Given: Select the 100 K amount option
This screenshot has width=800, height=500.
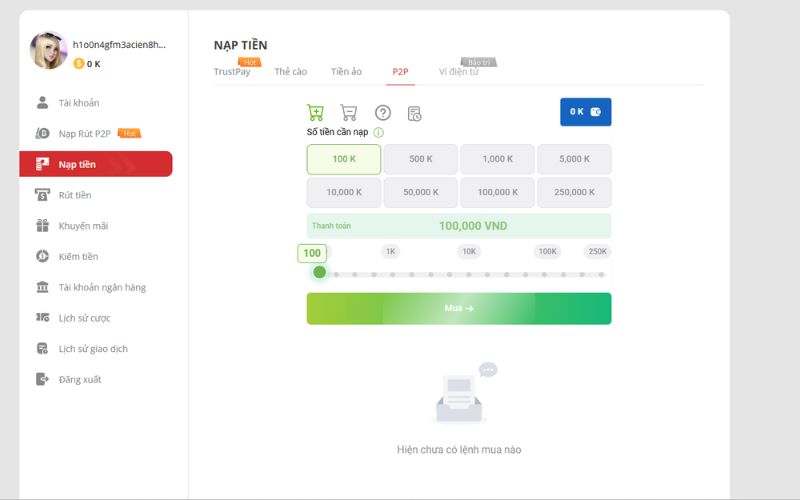Looking at the screenshot, I should click(x=344, y=159).
